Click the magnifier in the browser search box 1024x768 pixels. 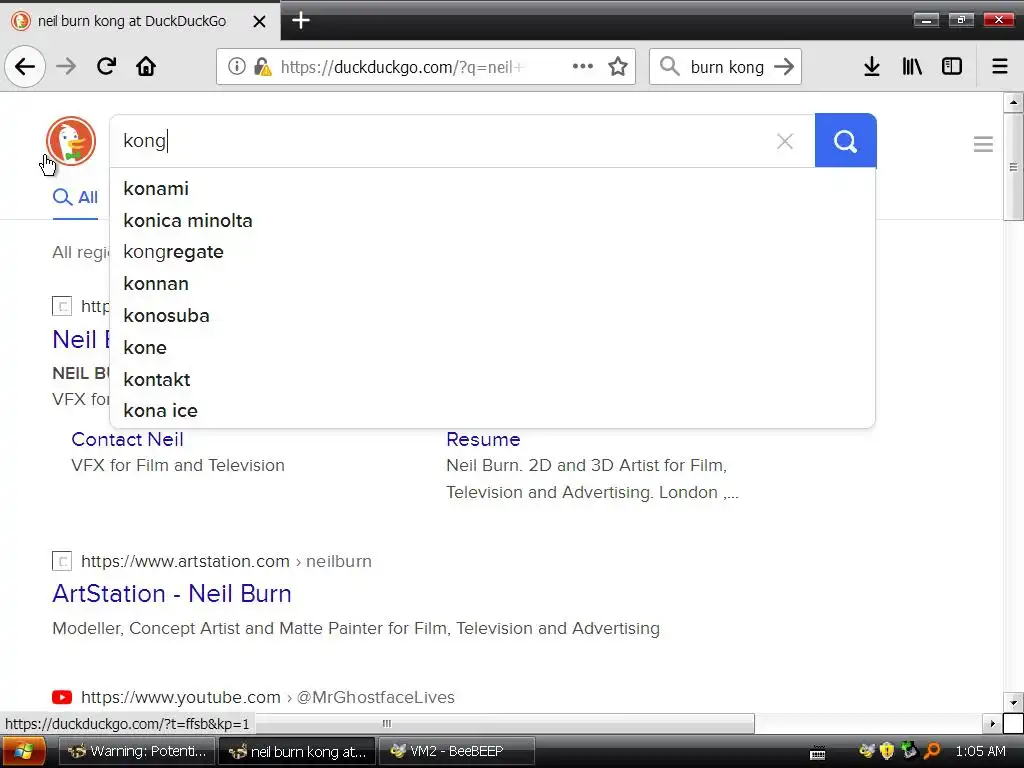coord(669,66)
